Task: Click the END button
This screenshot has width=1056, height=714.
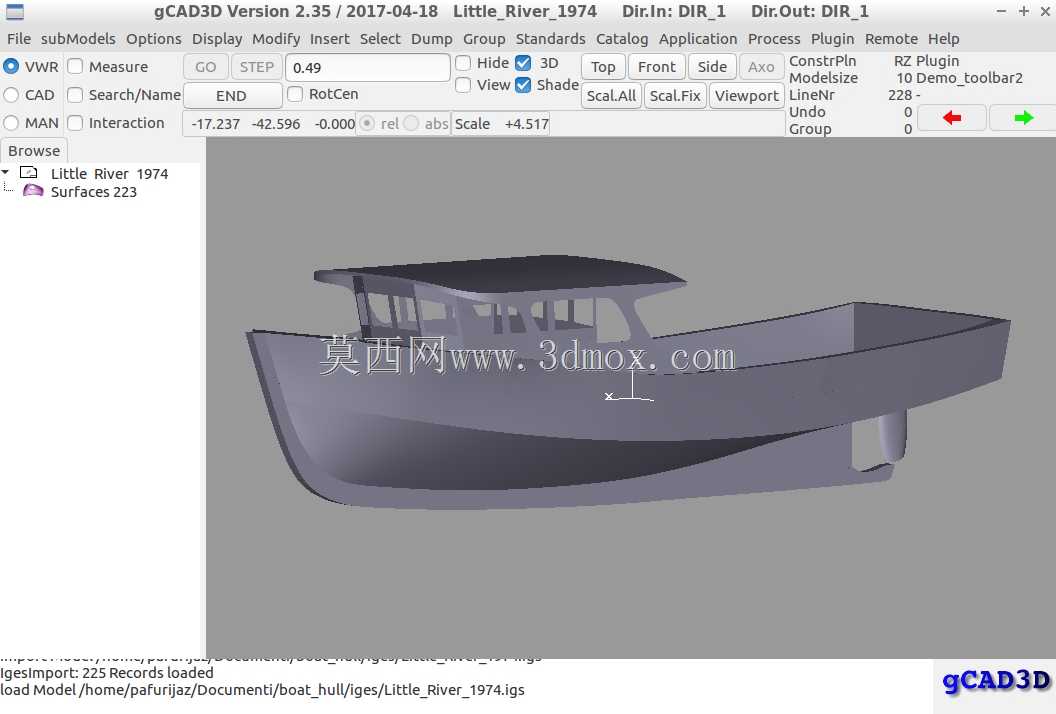Action: (x=232, y=96)
